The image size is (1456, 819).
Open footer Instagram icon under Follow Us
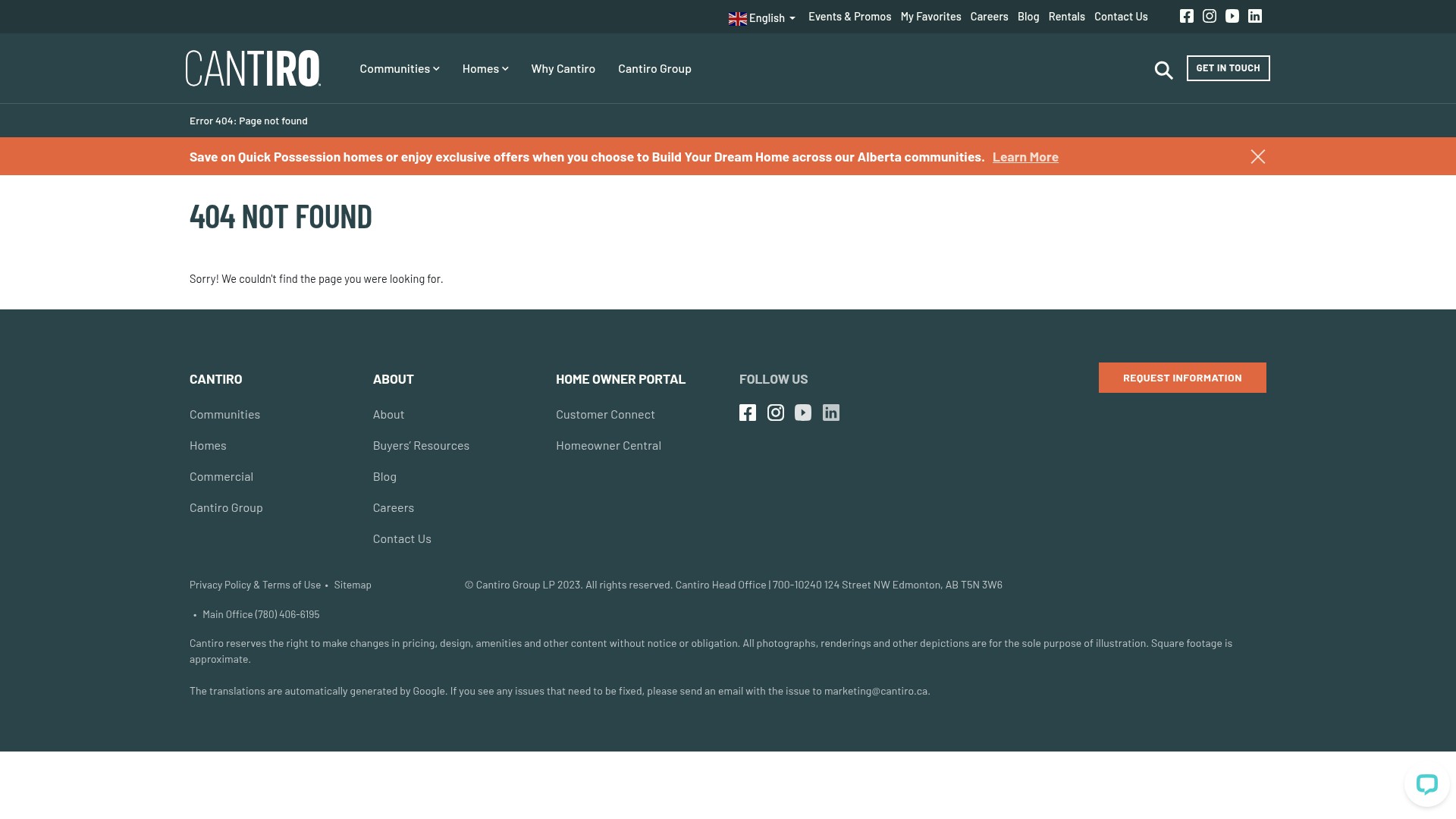pos(776,413)
